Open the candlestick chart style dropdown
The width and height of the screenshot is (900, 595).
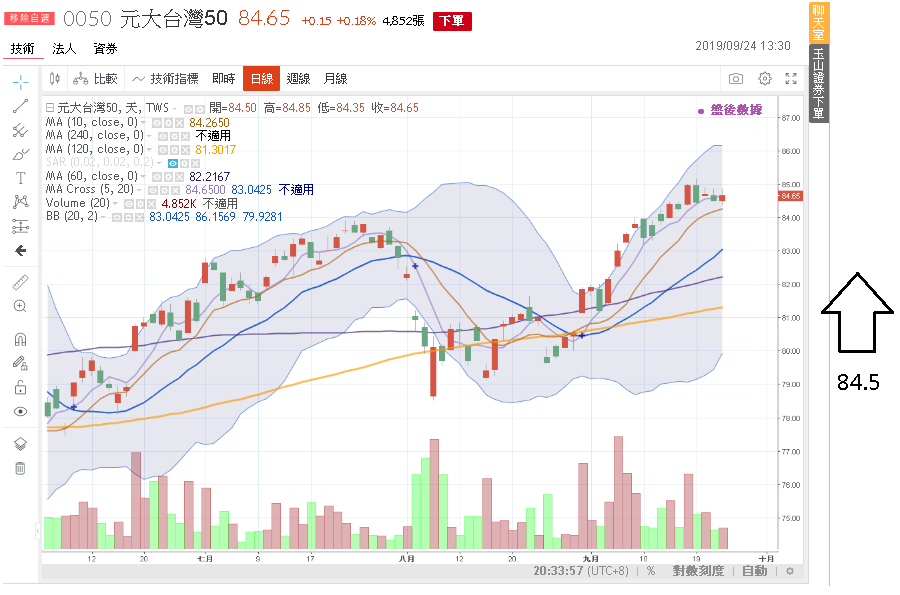coord(55,79)
